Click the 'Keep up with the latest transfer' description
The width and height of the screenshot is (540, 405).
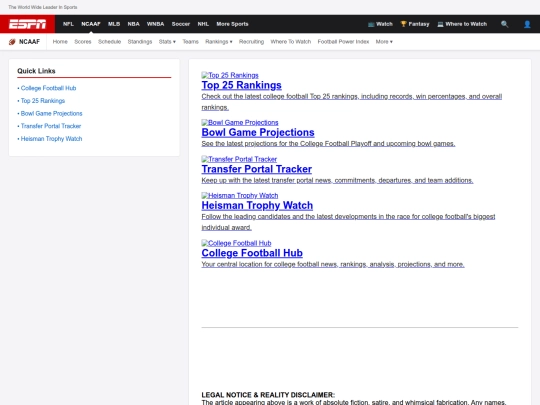[337, 180]
